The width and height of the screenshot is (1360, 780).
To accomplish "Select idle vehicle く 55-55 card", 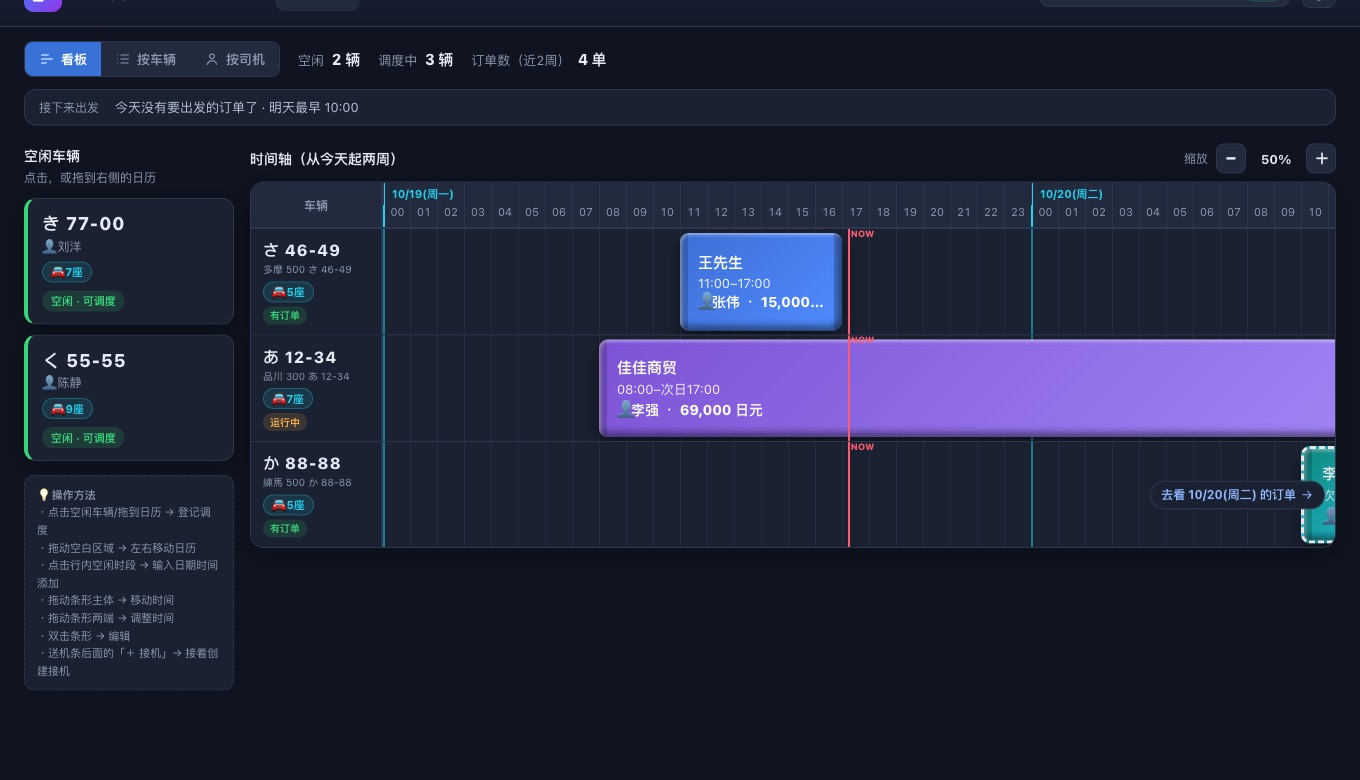I will (x=129, y=398).
